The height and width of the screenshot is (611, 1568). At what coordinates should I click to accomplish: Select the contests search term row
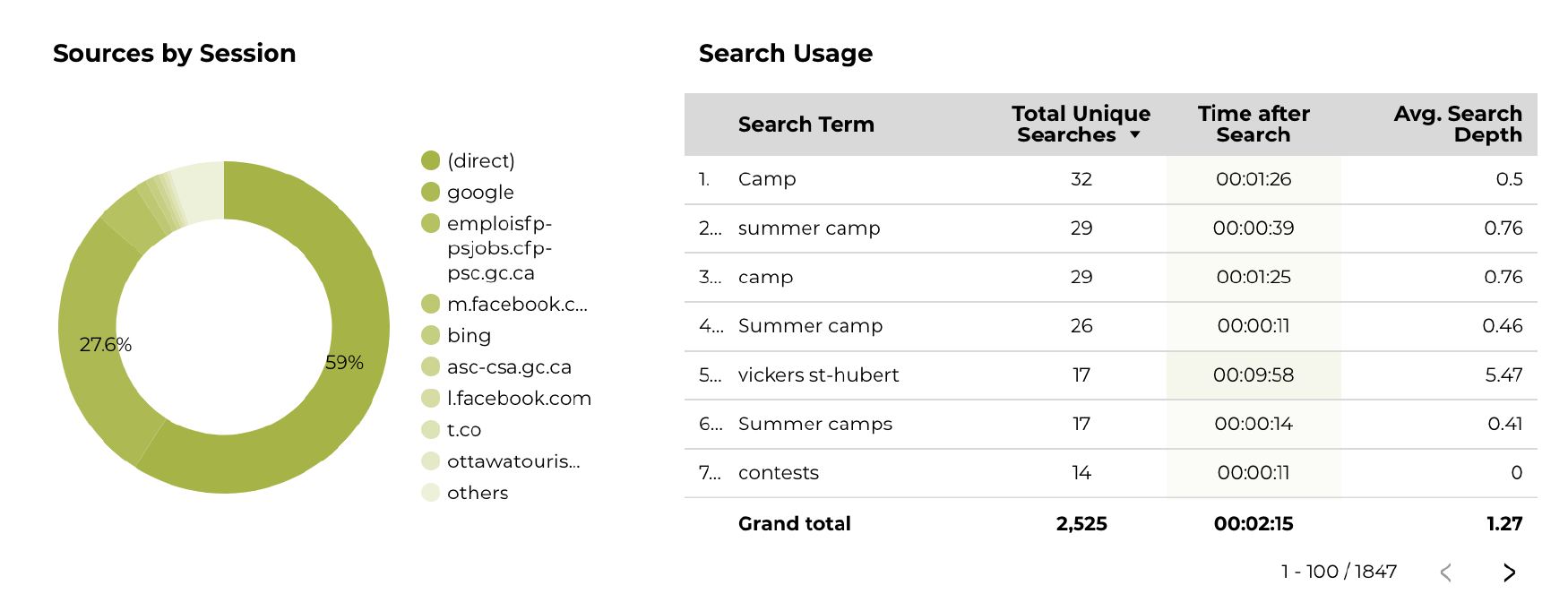tap(1110, 472)
